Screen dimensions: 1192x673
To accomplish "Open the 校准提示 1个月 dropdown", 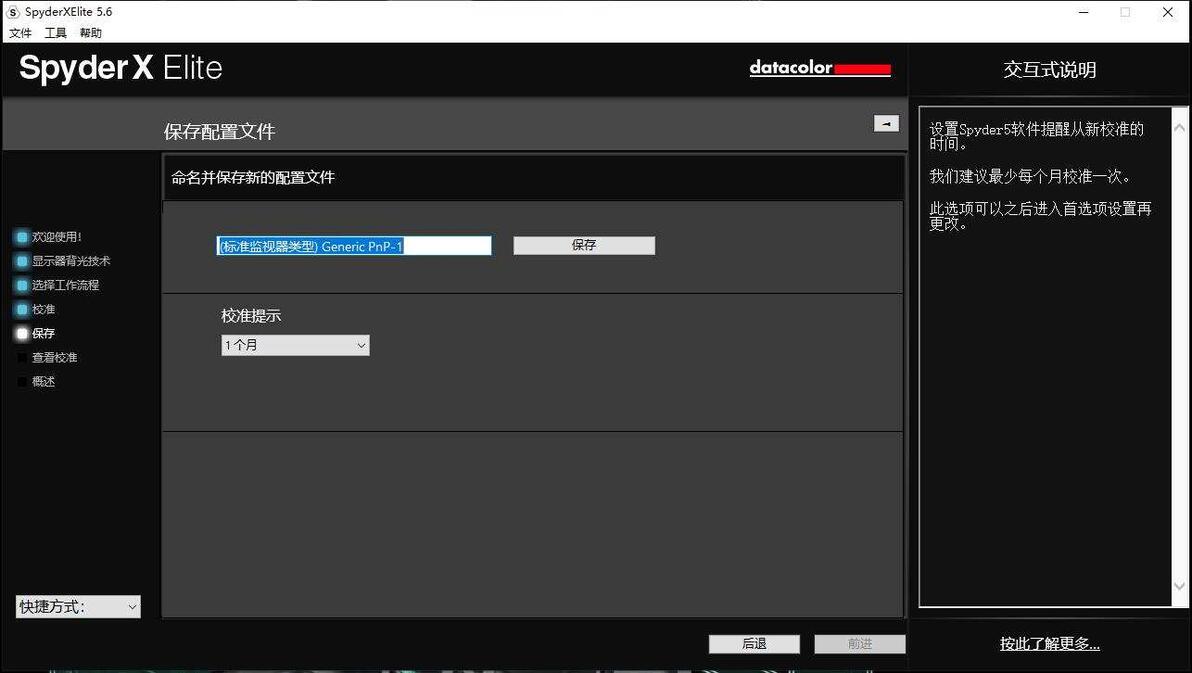I will 295,345.
